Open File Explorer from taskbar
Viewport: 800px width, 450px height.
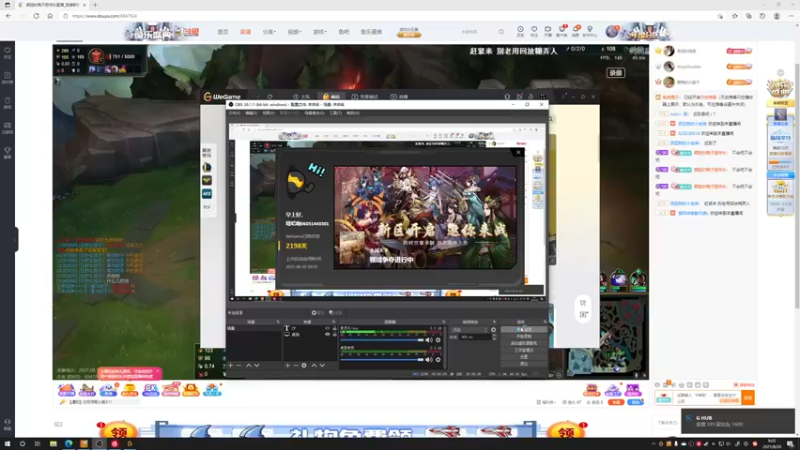(53, 444)
